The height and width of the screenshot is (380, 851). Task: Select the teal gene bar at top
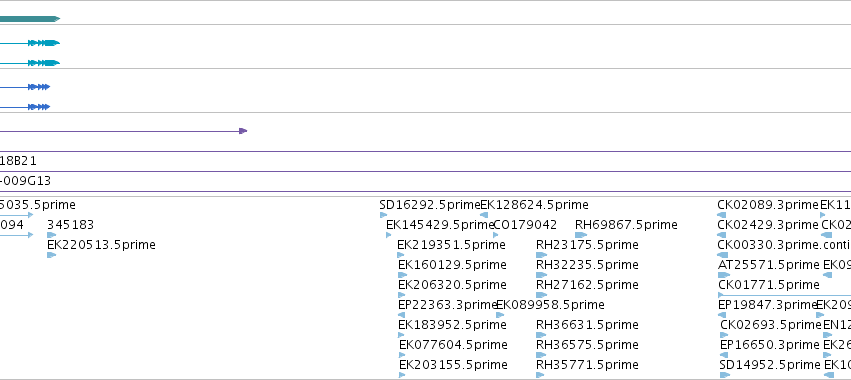coord(30,19)
